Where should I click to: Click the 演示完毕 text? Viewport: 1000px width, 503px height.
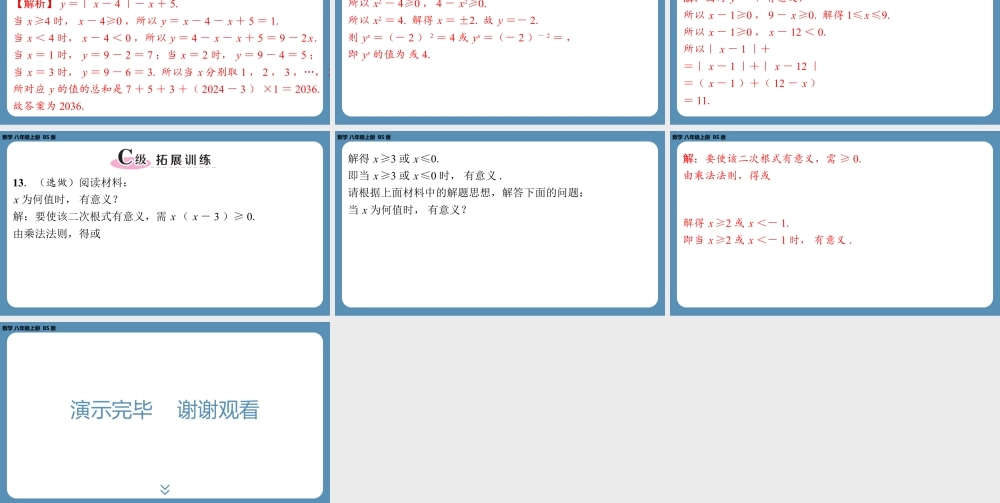[x=111, y=410]
